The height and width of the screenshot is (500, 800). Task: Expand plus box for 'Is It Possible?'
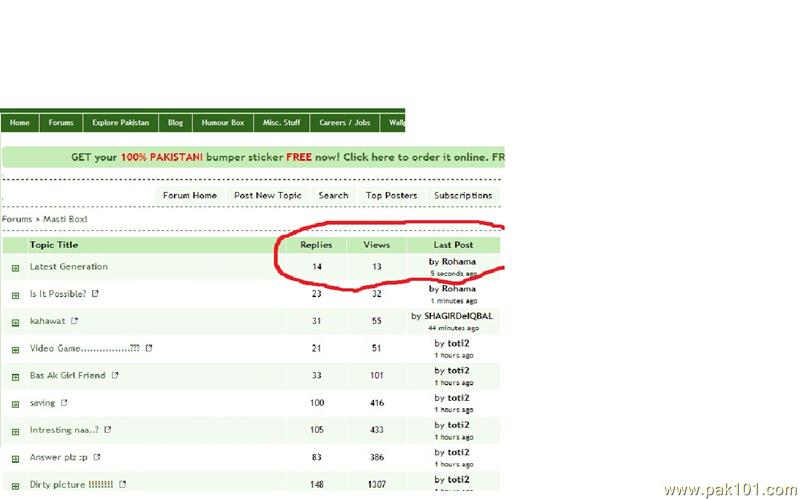pyautogui.click(x=15, y=295)
